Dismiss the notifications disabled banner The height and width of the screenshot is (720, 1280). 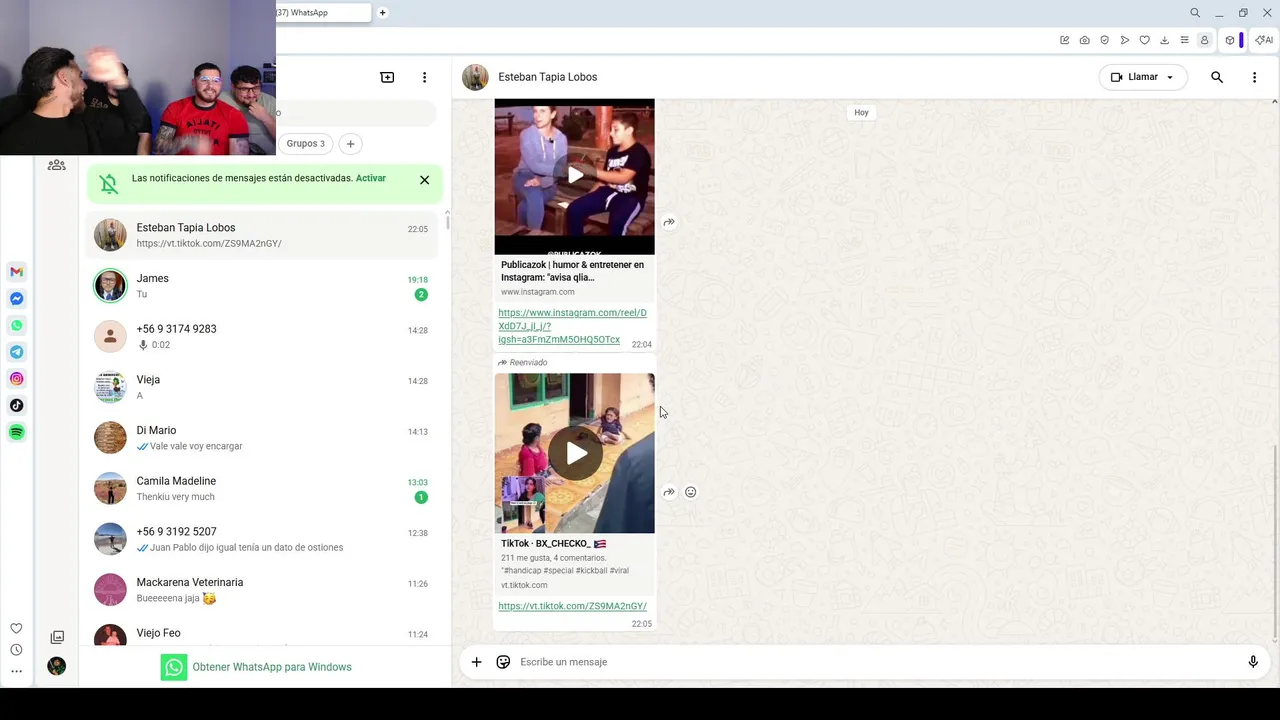pos(424,180)
